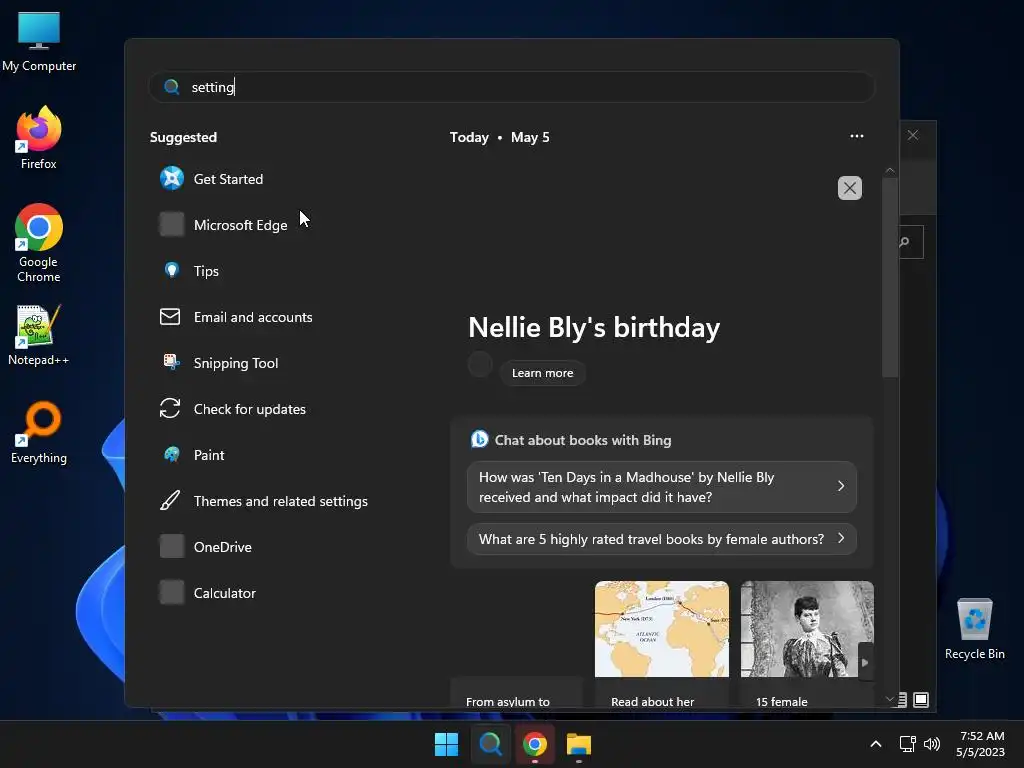Click the 'Today • May 5' heading
The image size is (1024, 768).
point(500,137)
